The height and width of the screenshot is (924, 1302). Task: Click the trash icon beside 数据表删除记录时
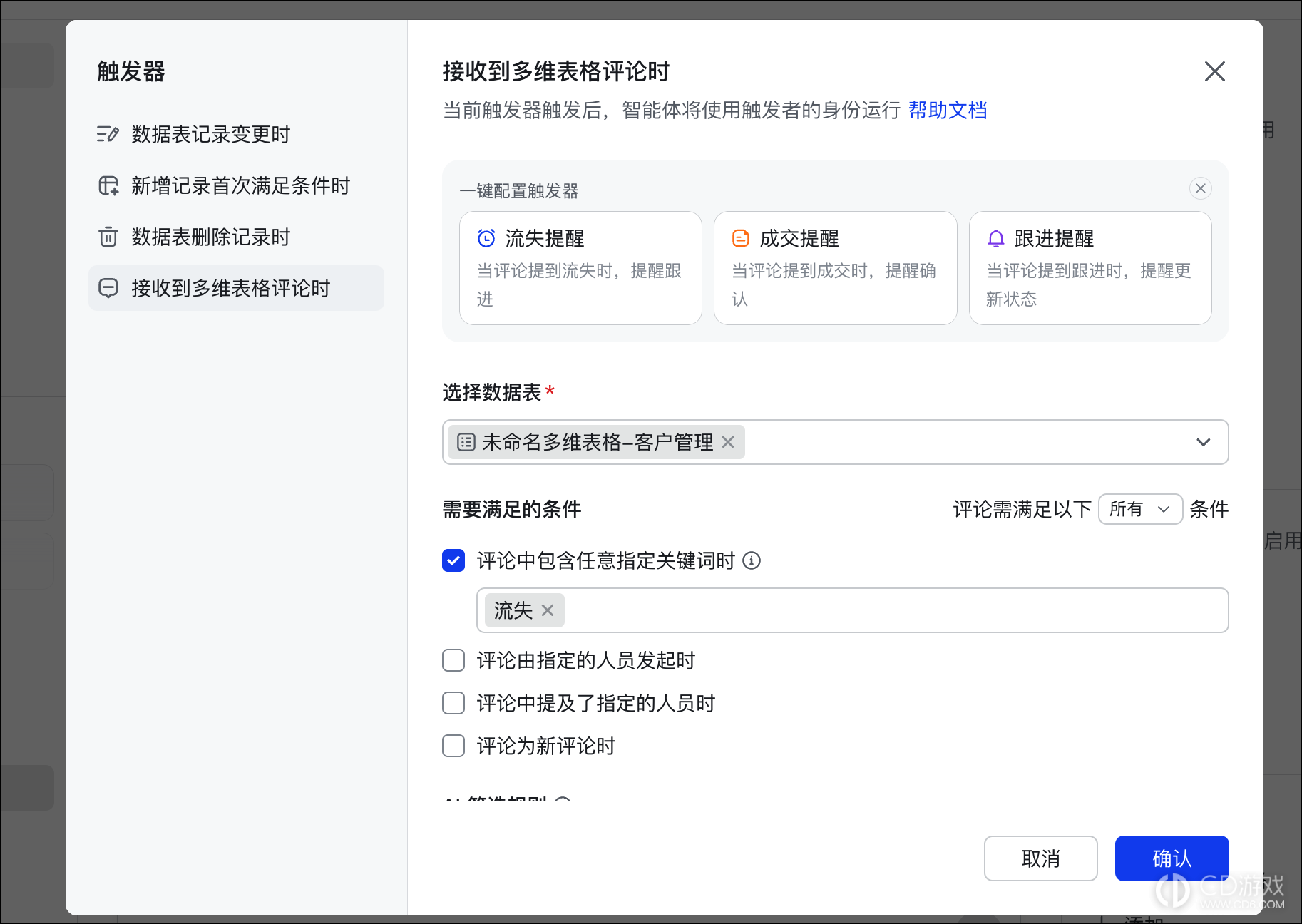click(108, 237)
